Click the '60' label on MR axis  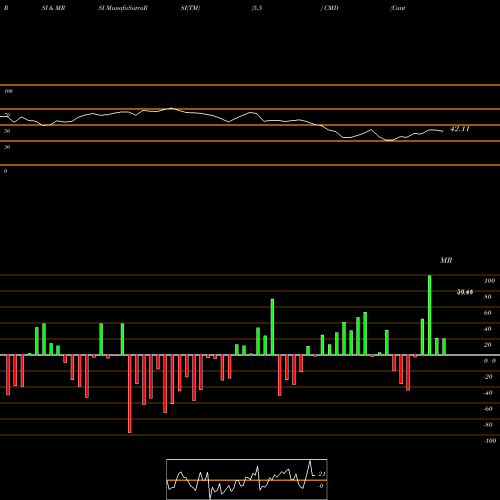pyautogui.click(x=487, y=313)
